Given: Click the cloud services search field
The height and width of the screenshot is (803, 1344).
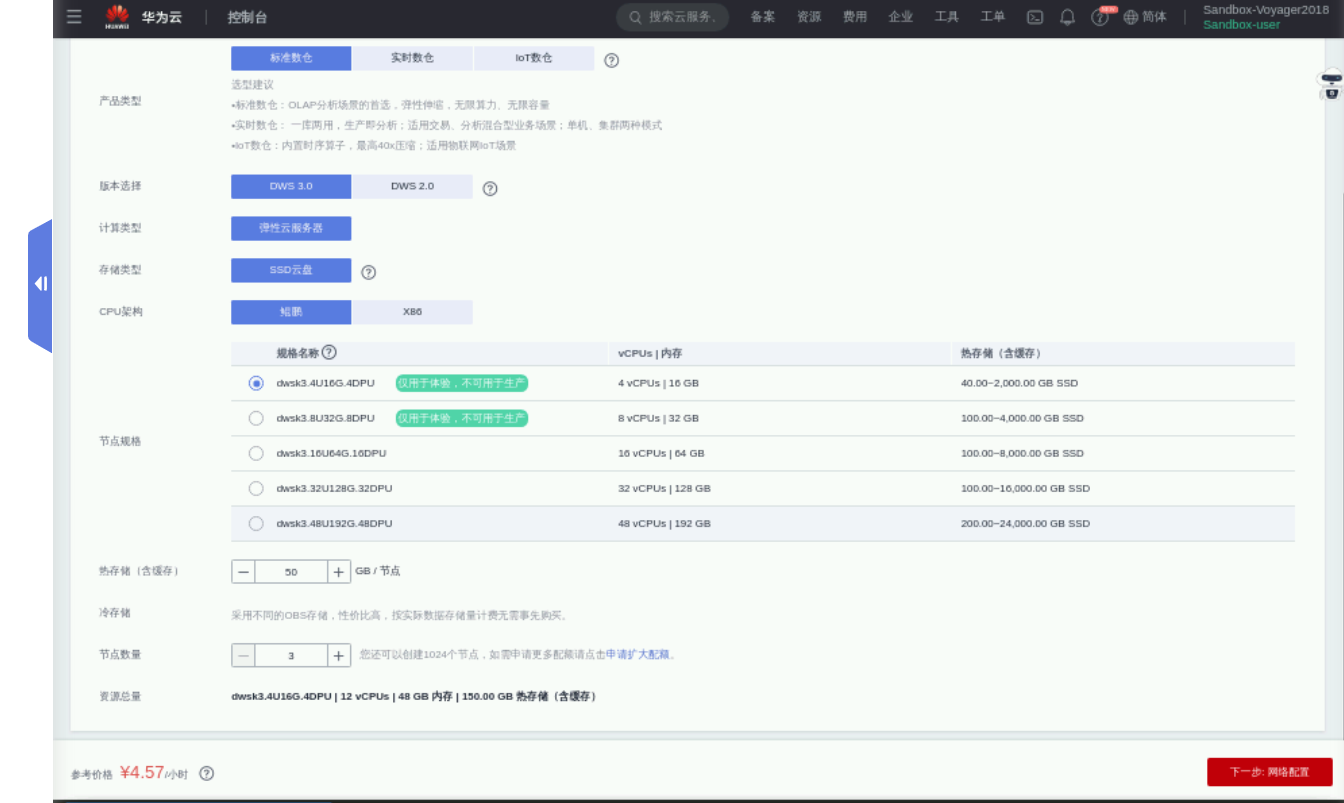Looking at the screenshot, I should (672, 17).
